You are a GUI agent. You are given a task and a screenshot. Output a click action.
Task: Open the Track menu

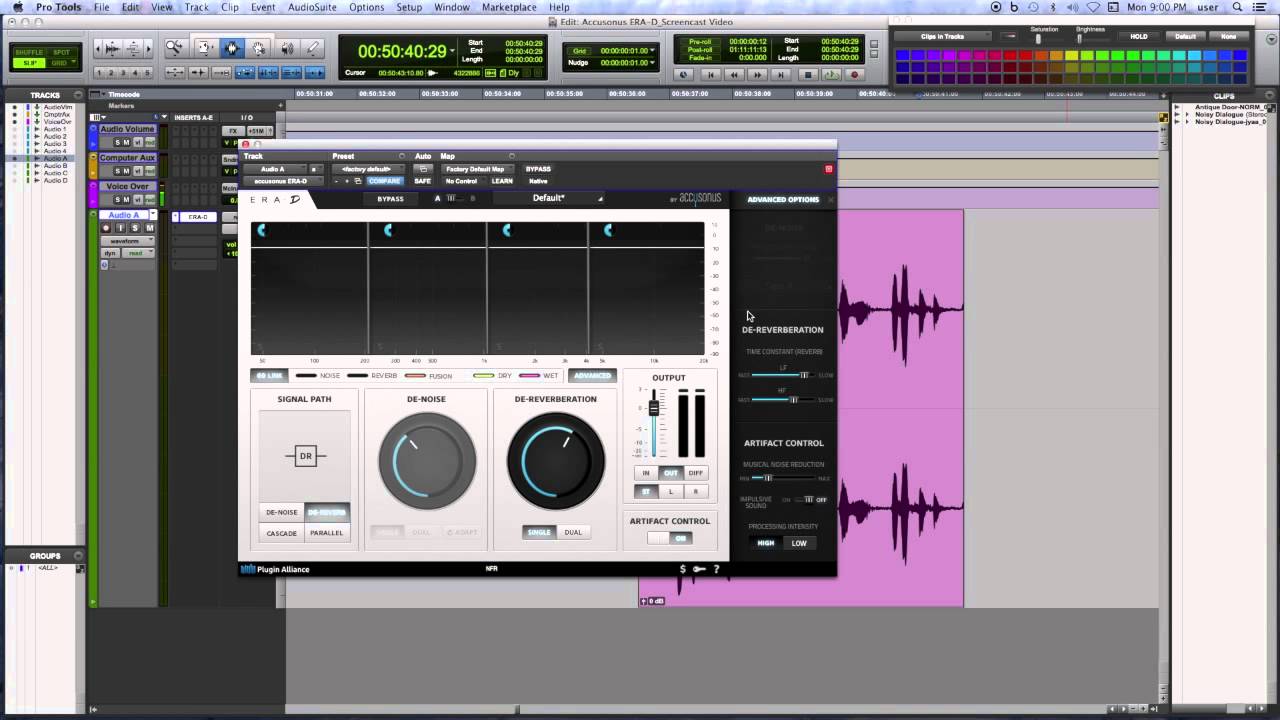click(197, 7)
